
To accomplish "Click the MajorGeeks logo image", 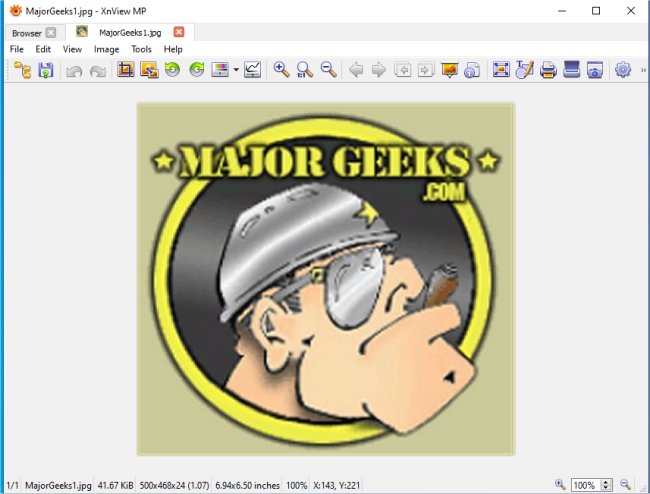I will tap(326, 279).
